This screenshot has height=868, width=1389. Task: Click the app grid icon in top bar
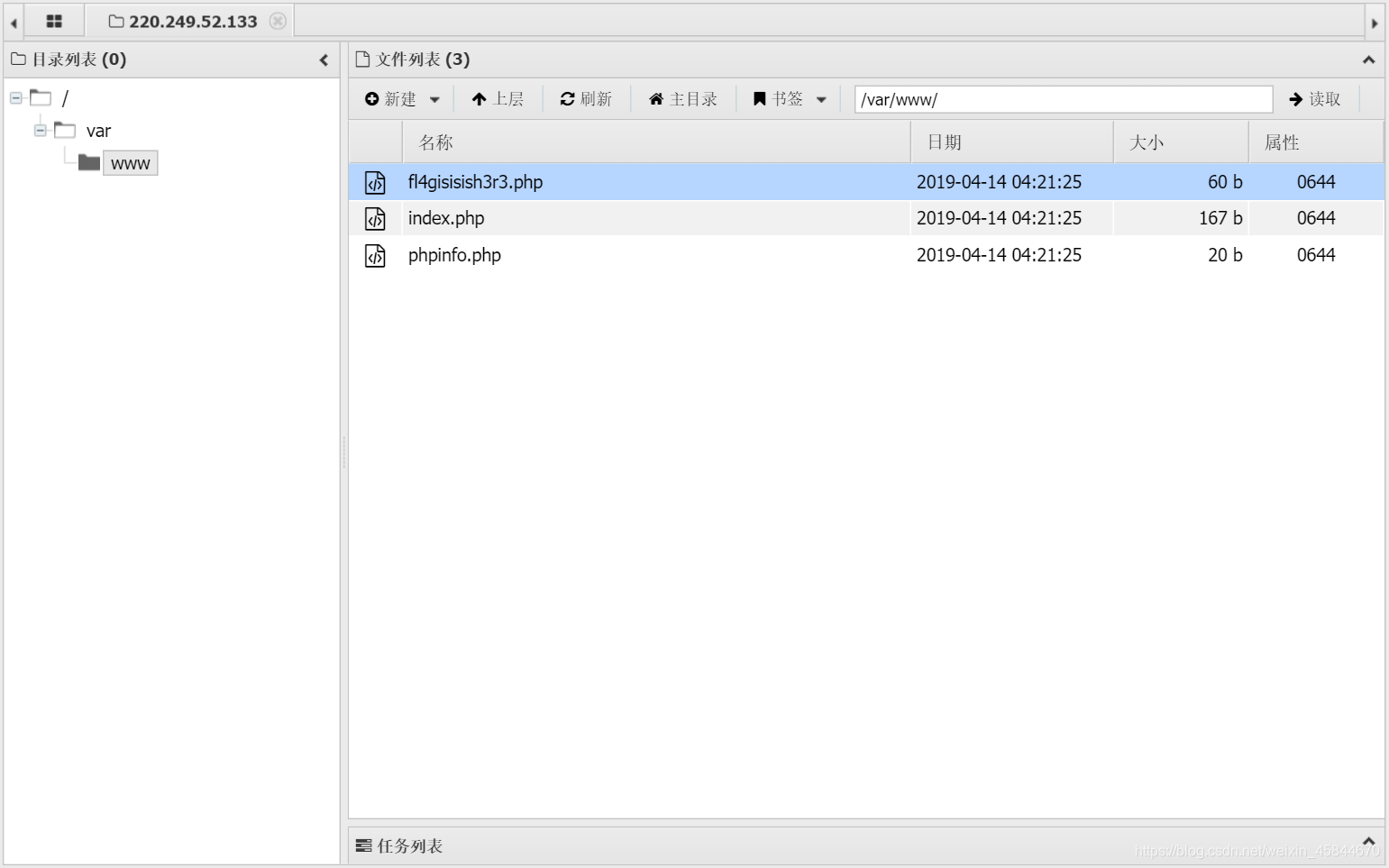tap(54, 20)
